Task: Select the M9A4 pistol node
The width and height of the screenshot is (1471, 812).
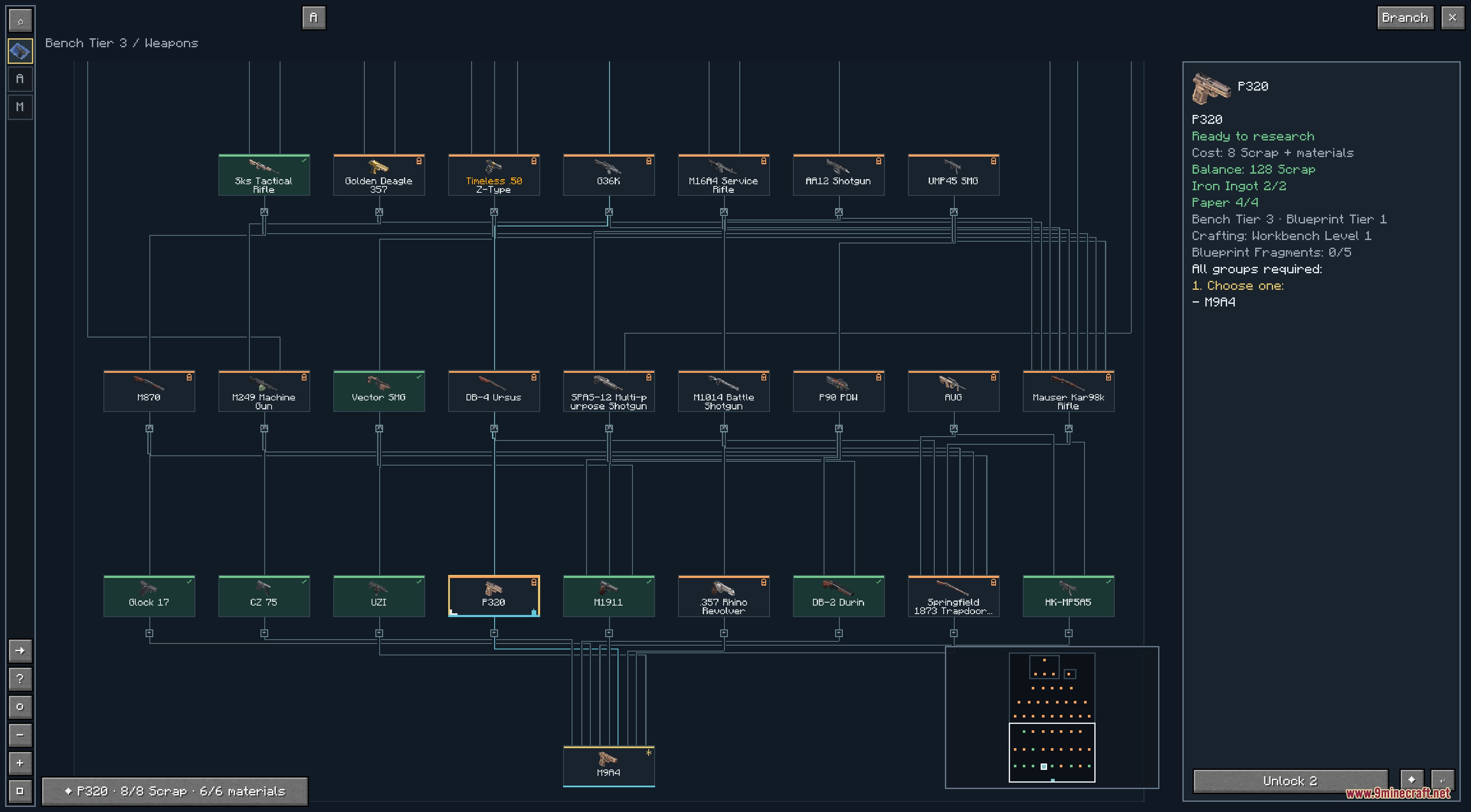Action: [x=609, y=766]
